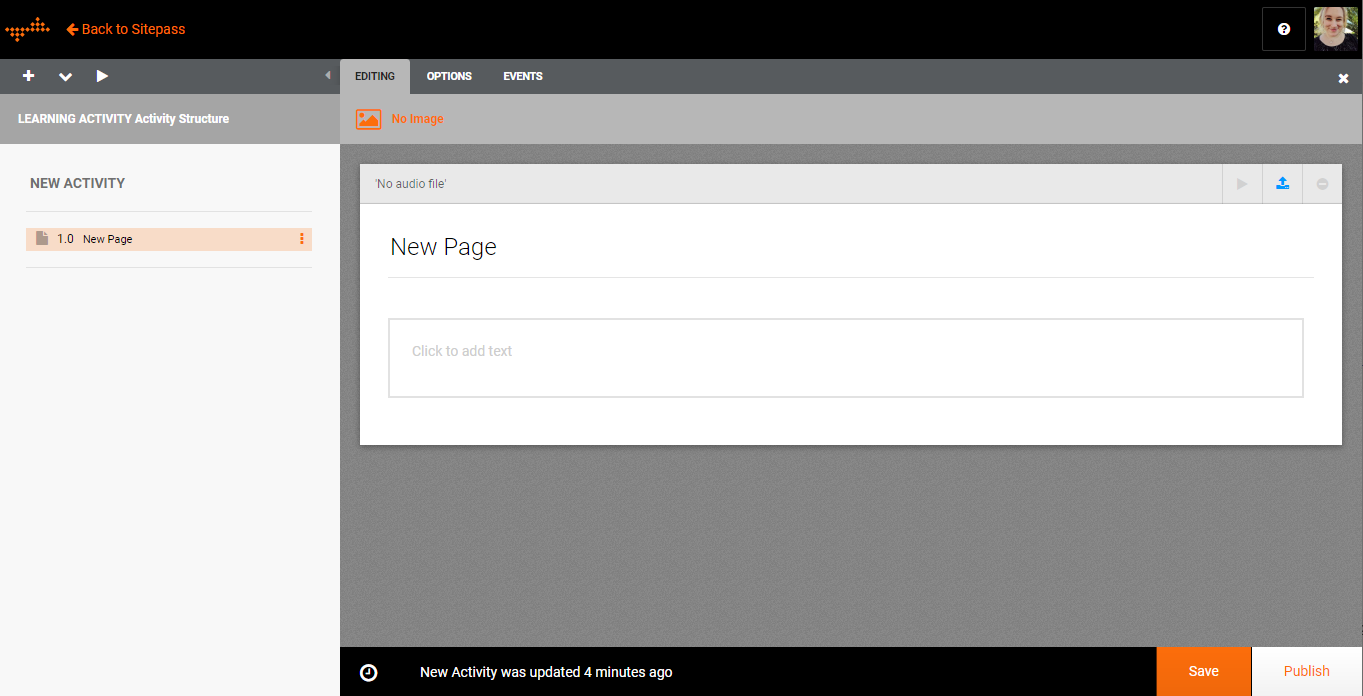Open the history clock icon

[x=369, y=672]
